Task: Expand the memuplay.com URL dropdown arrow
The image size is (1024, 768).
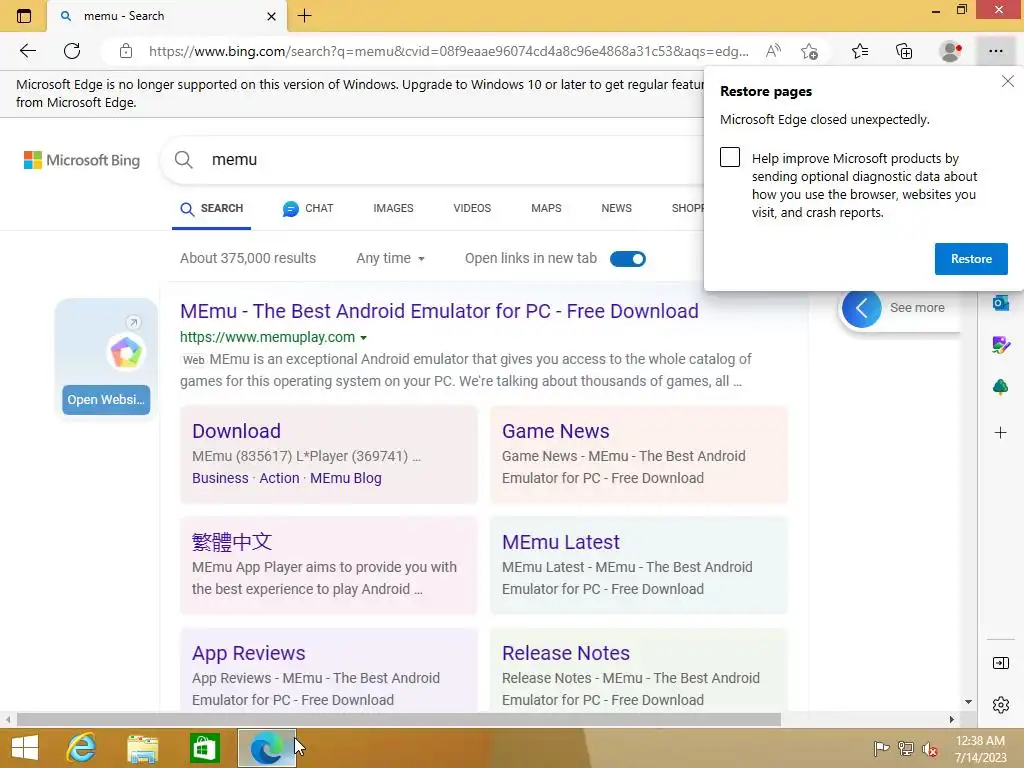Action: [x=364, y=338]
